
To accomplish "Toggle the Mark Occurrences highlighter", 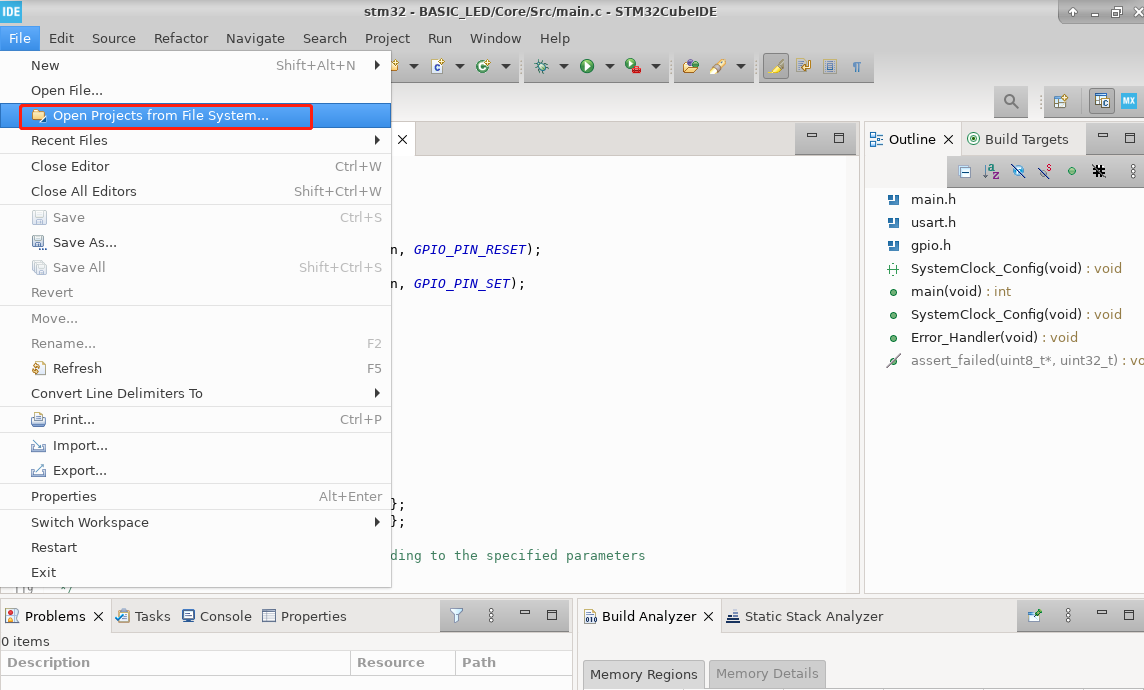I will pos(776,66).
